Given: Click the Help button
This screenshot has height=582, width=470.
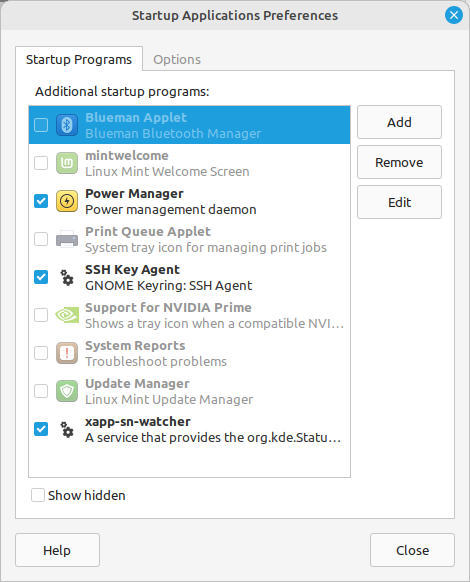Looking at the screenshot, I should pyautogui.click(x=57, y=550).
